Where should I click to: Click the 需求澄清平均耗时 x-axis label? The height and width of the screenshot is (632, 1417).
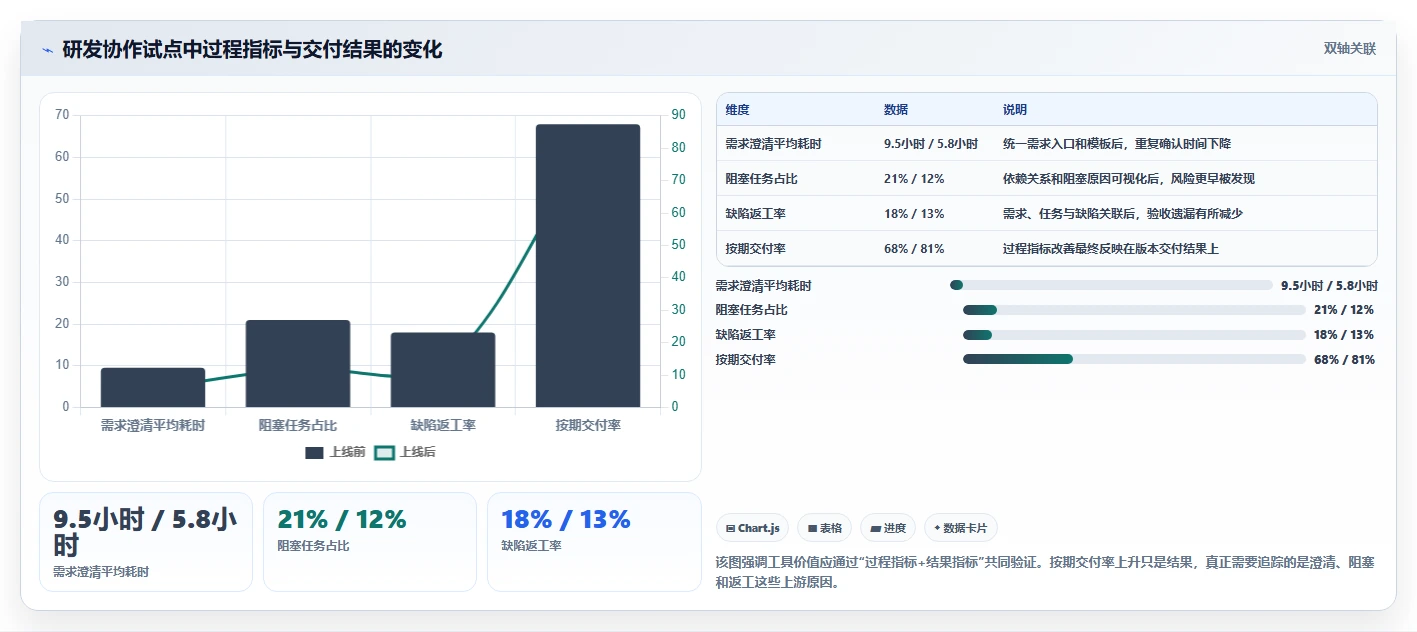pos(153,425)
